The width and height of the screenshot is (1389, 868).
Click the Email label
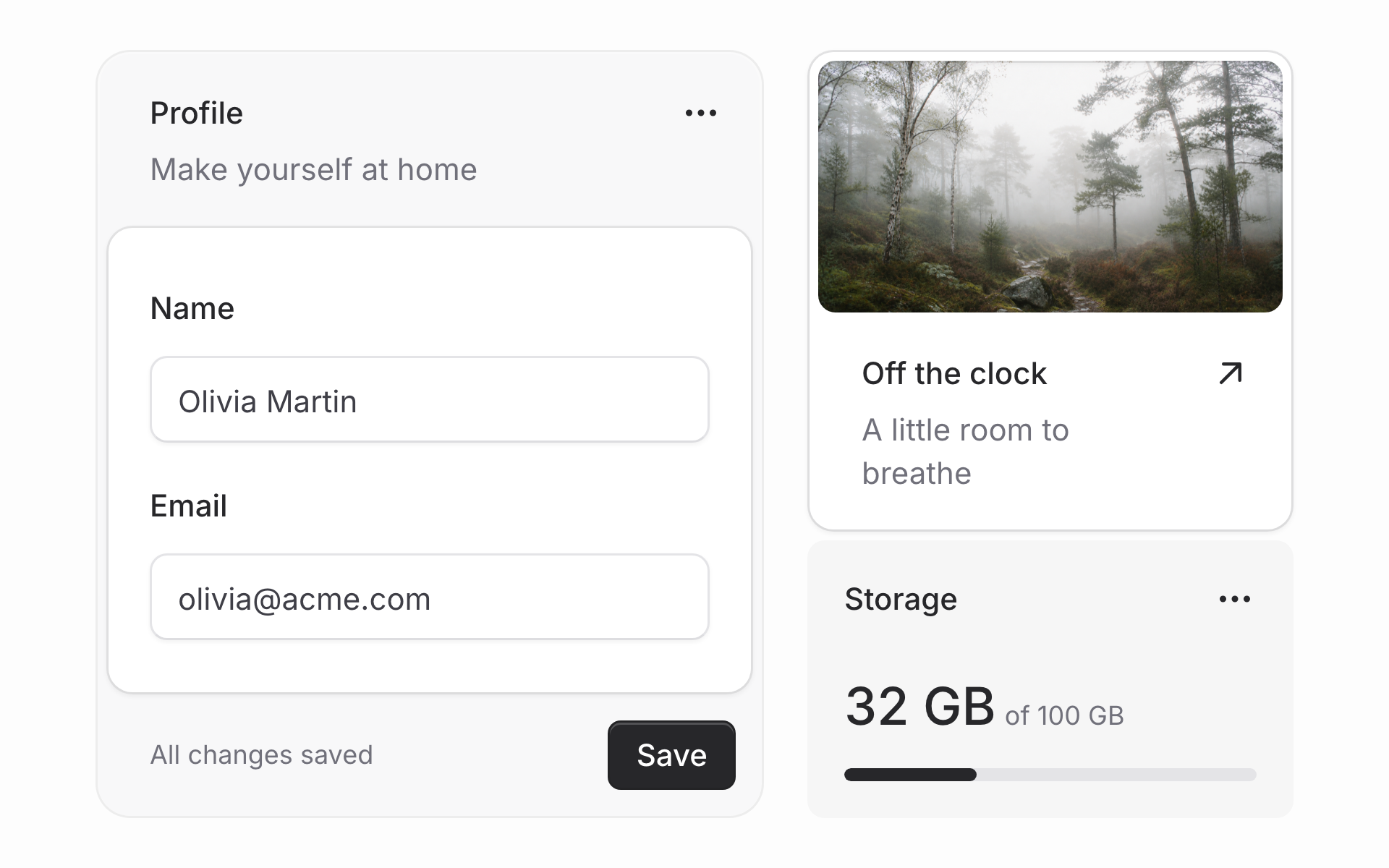[189, 506]
